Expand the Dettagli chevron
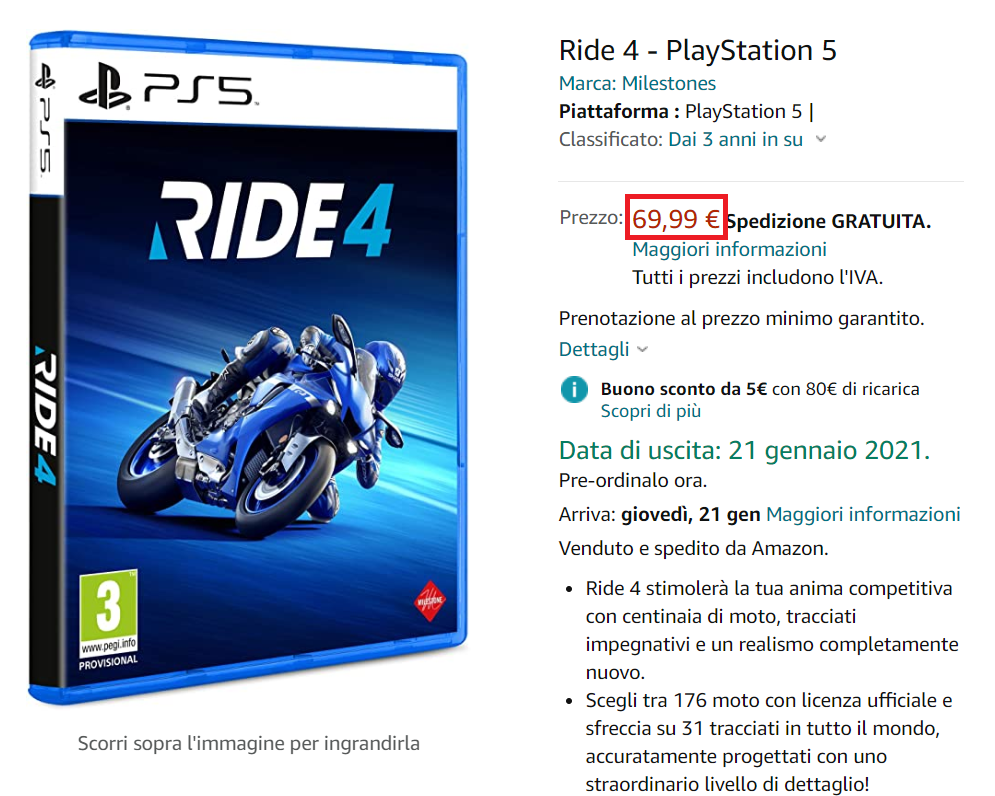Viewport: 995px width, 796px height. [x=642, y=349]
